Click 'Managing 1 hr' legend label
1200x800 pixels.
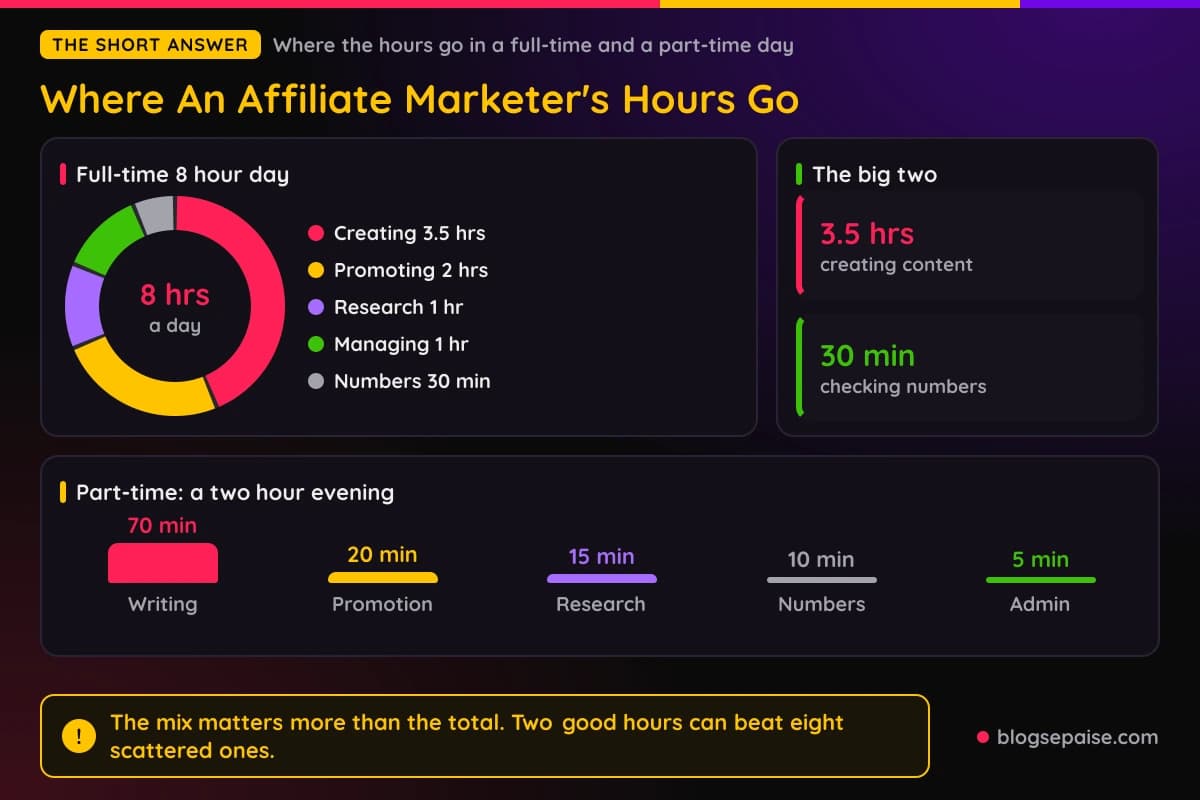pos(401,344)
